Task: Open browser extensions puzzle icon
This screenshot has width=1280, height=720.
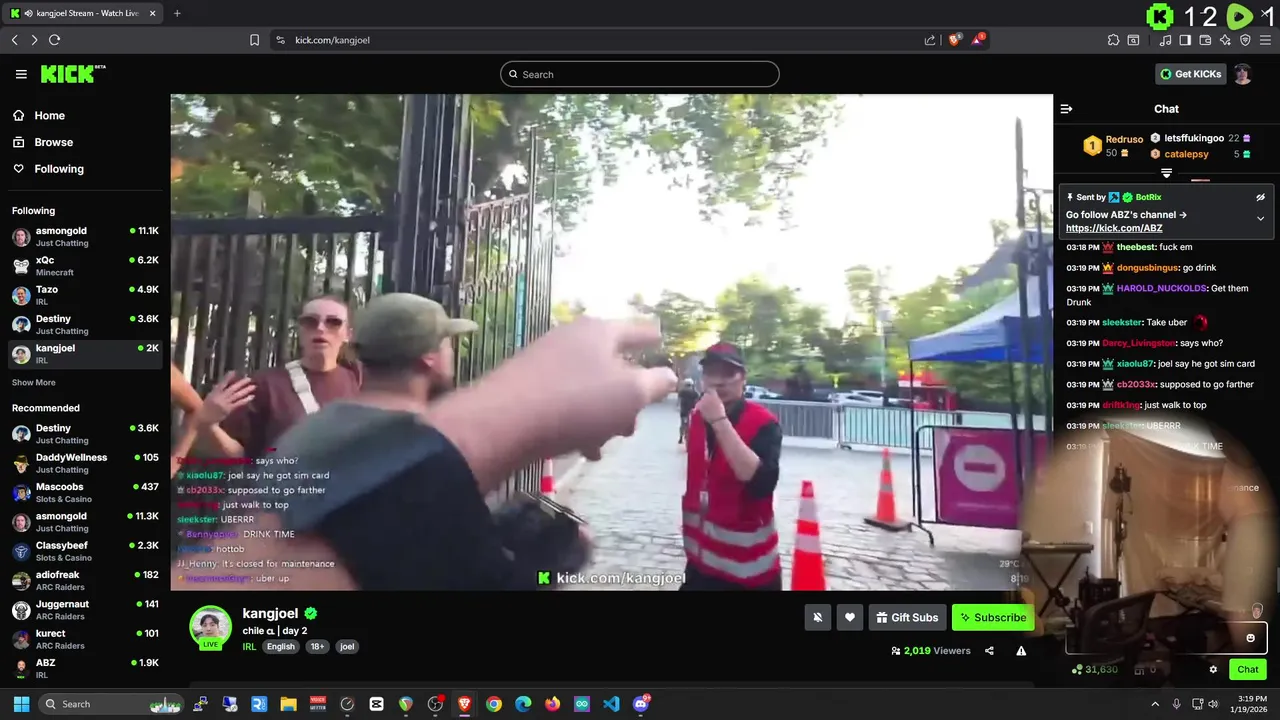Action: 1113,40
